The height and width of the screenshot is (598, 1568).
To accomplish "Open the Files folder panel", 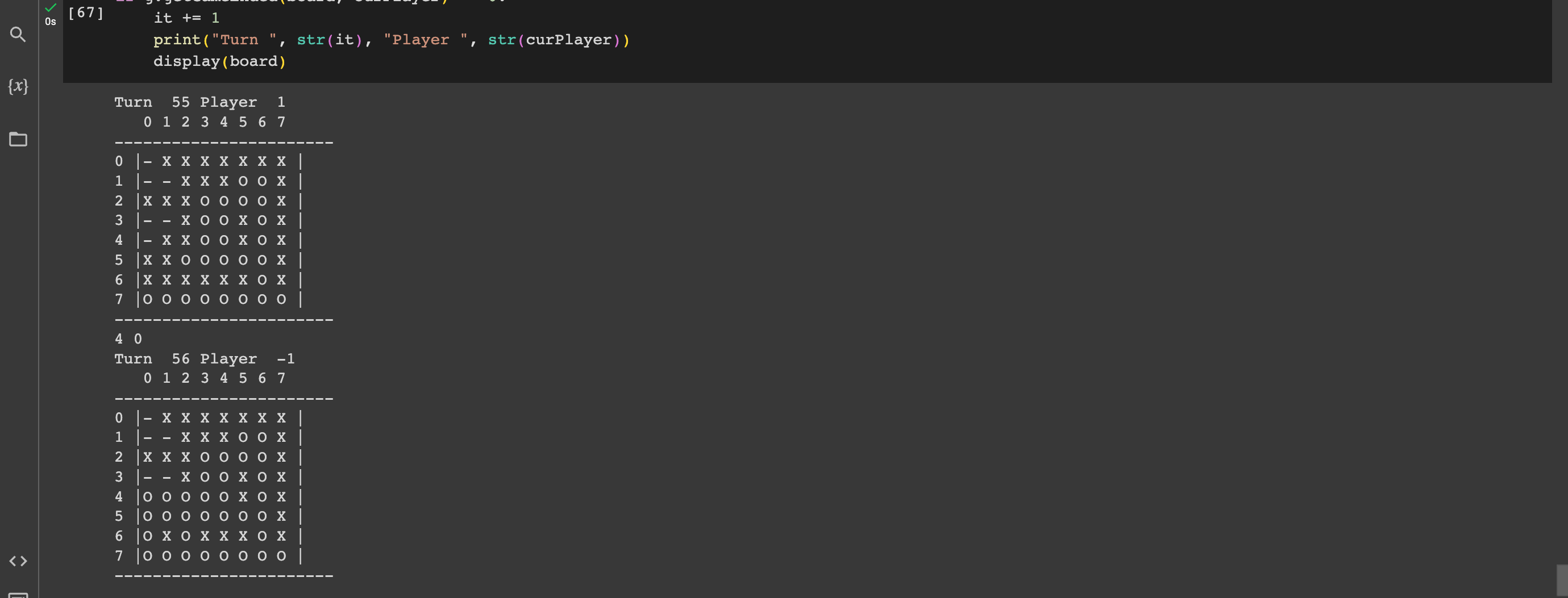I will [18, 139].
